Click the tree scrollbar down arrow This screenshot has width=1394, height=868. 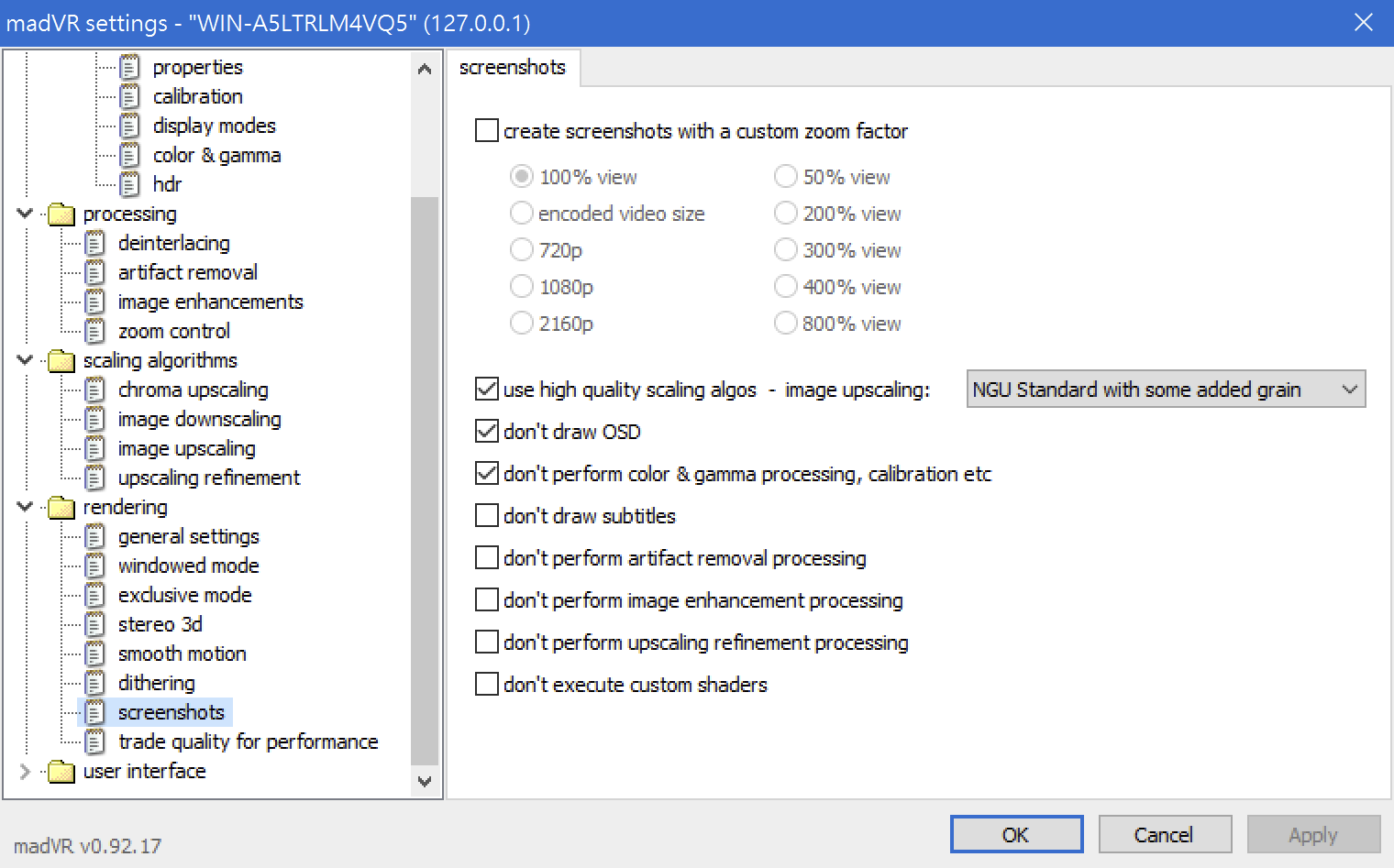click(424, 781)
